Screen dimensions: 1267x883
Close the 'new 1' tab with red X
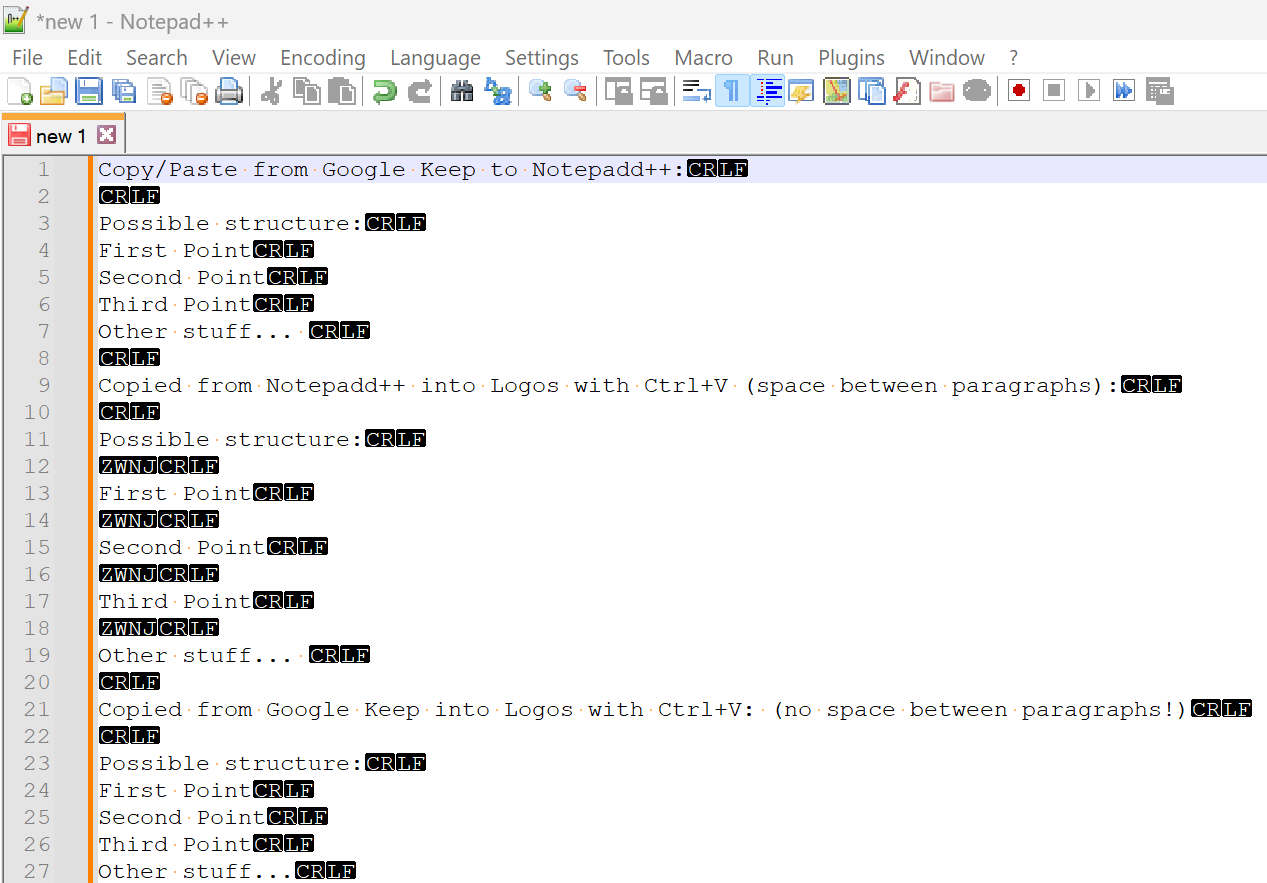tap(106, 135)
